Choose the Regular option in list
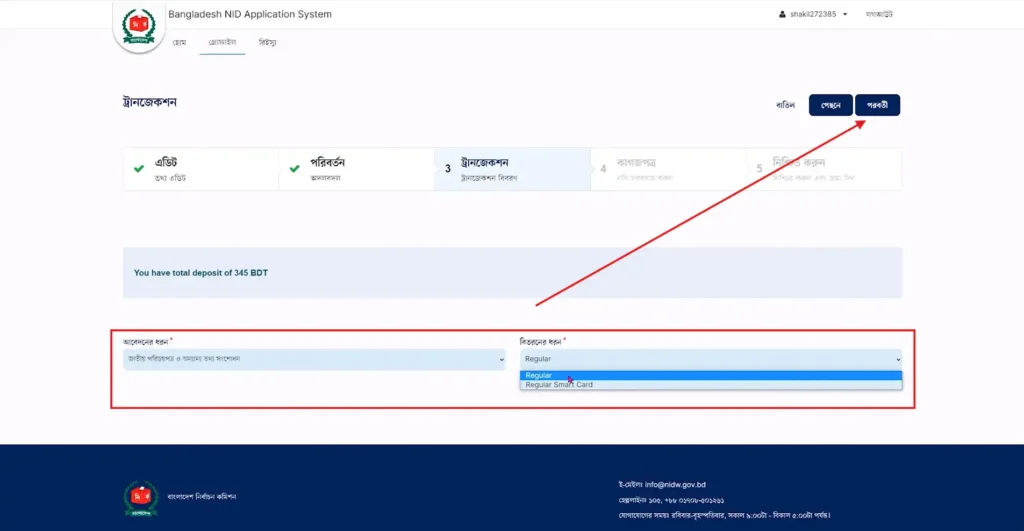 (x=711, y=376)
